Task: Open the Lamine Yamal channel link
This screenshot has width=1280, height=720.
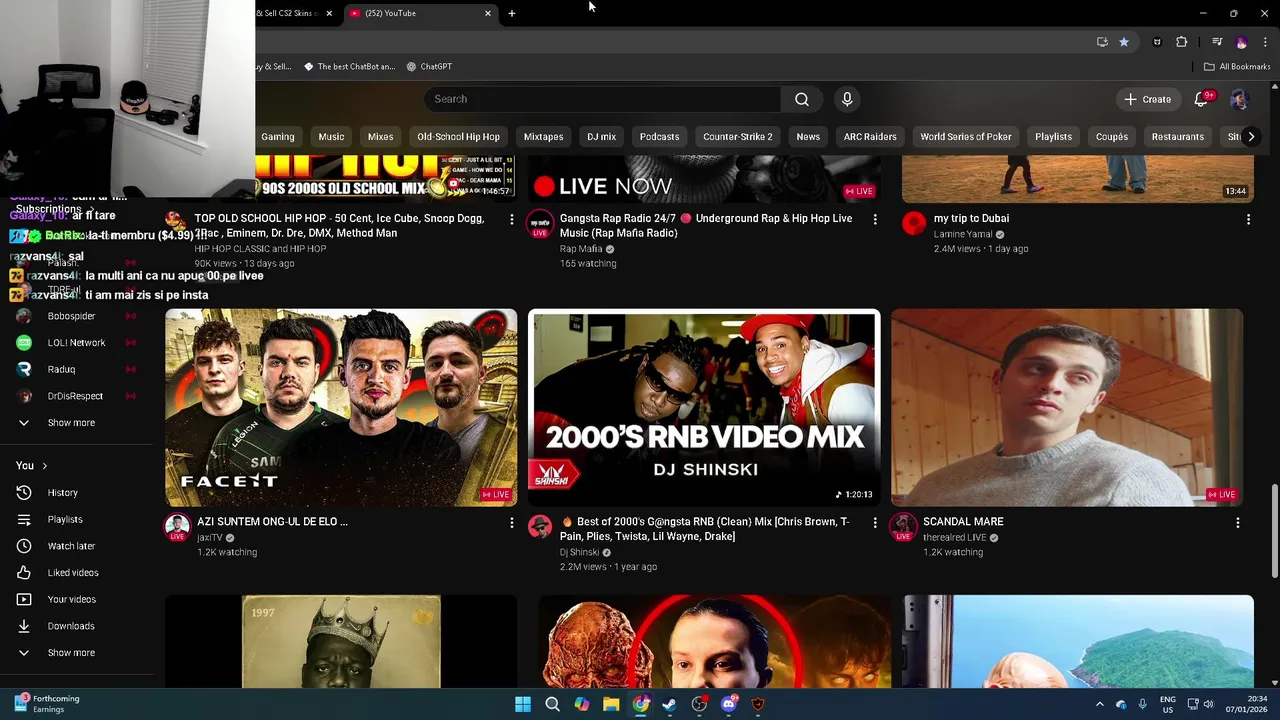Action: (963, 234)
